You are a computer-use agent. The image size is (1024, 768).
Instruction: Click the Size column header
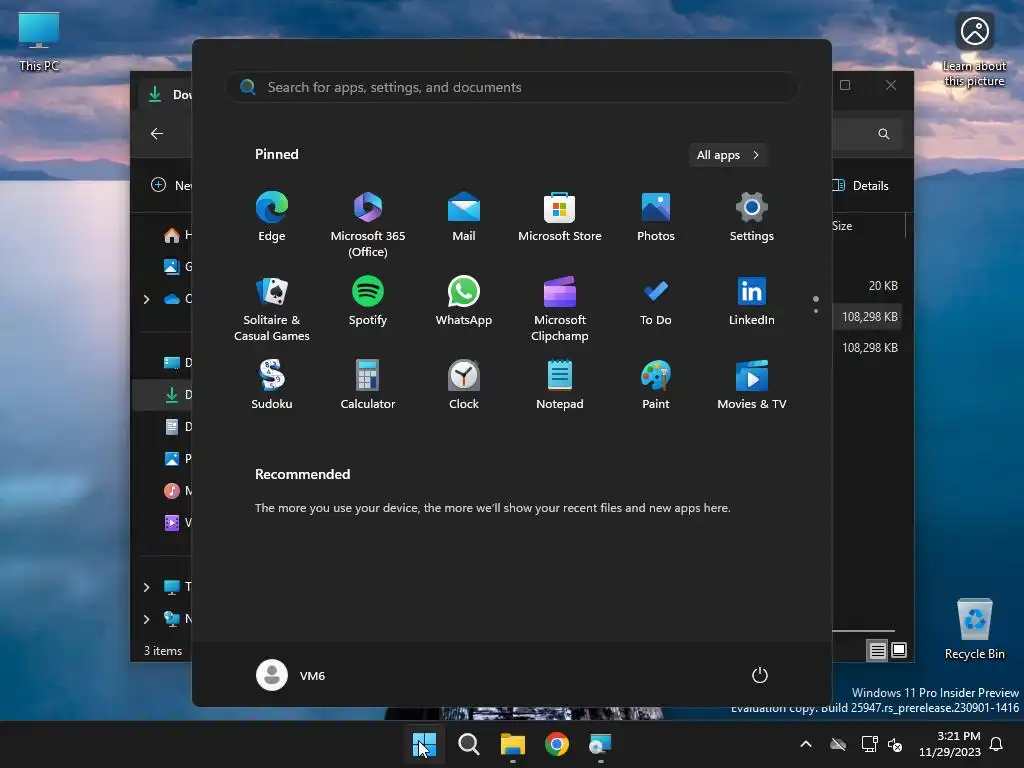click(842, 226)
